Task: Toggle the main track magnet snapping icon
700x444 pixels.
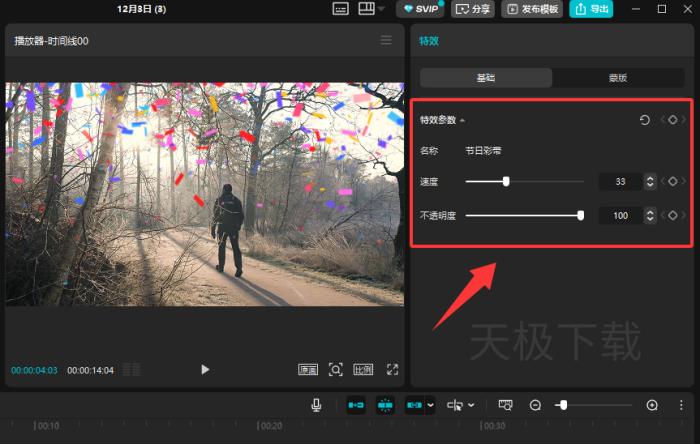Action: [x=355, y=405]
